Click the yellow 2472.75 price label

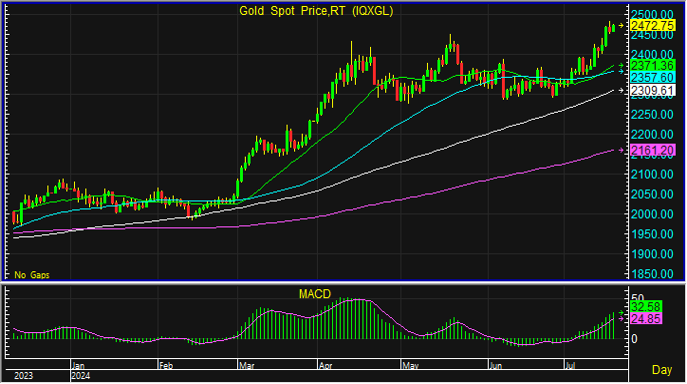[652, 26]
